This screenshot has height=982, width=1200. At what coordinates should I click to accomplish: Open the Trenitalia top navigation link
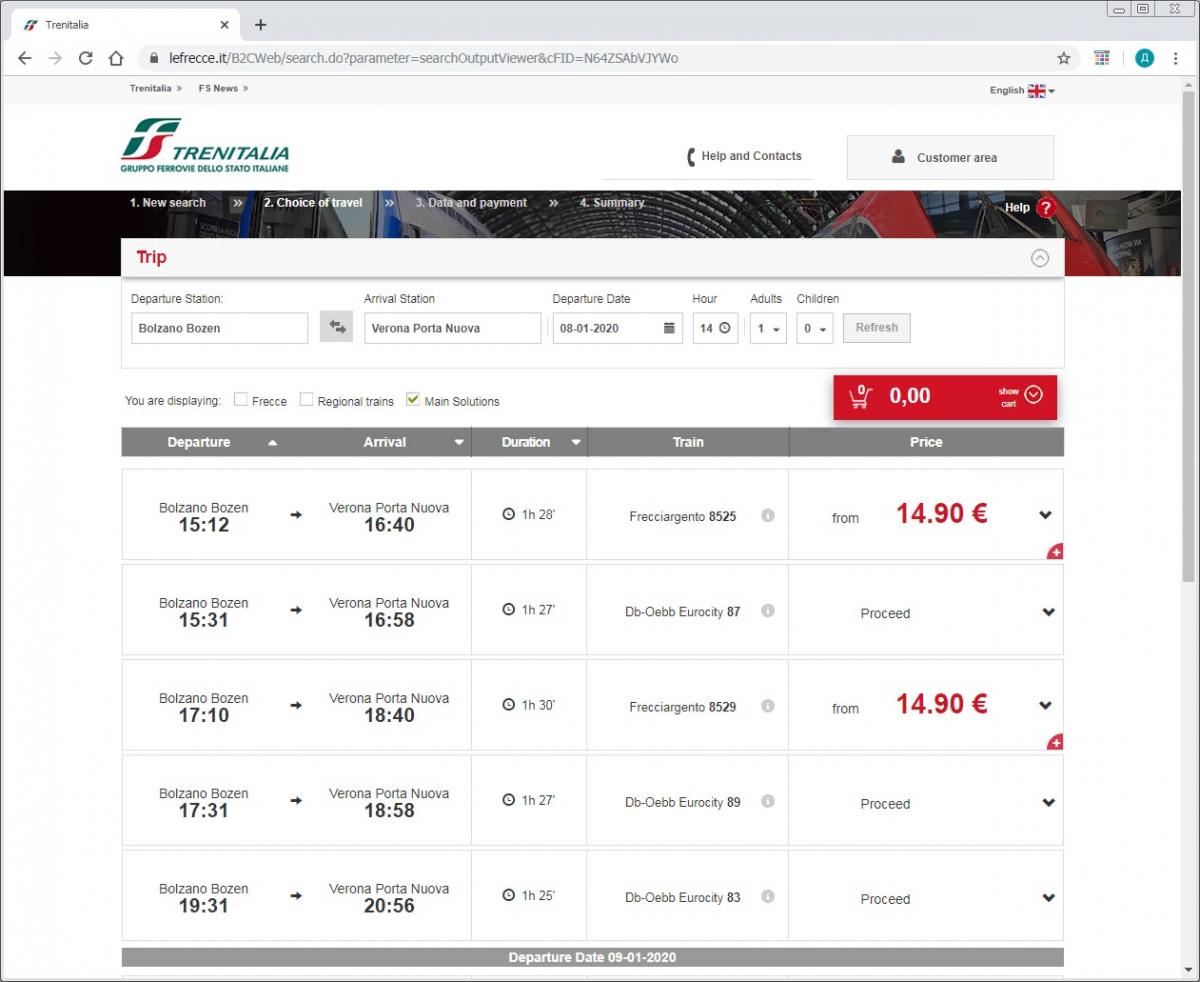coord(155,88)
